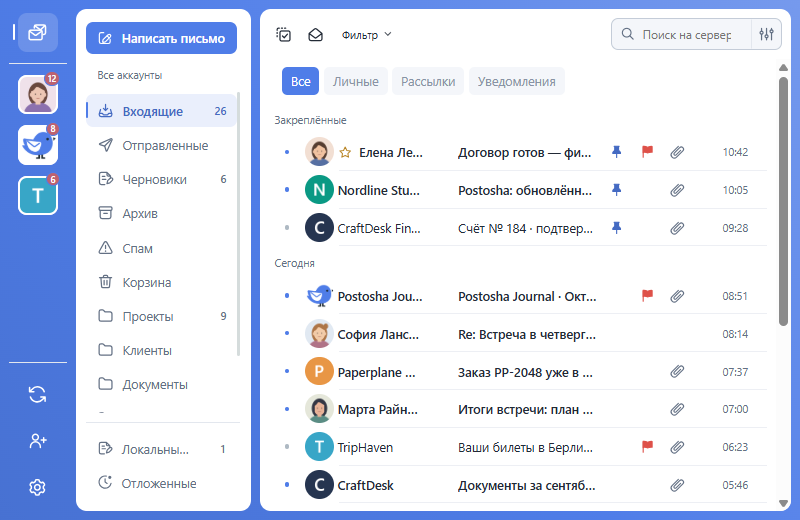The width and height of the screenshot is (800, 520).
Task: Open message 'Договор готов — фи...'
Action: click(x=524, y=153)
